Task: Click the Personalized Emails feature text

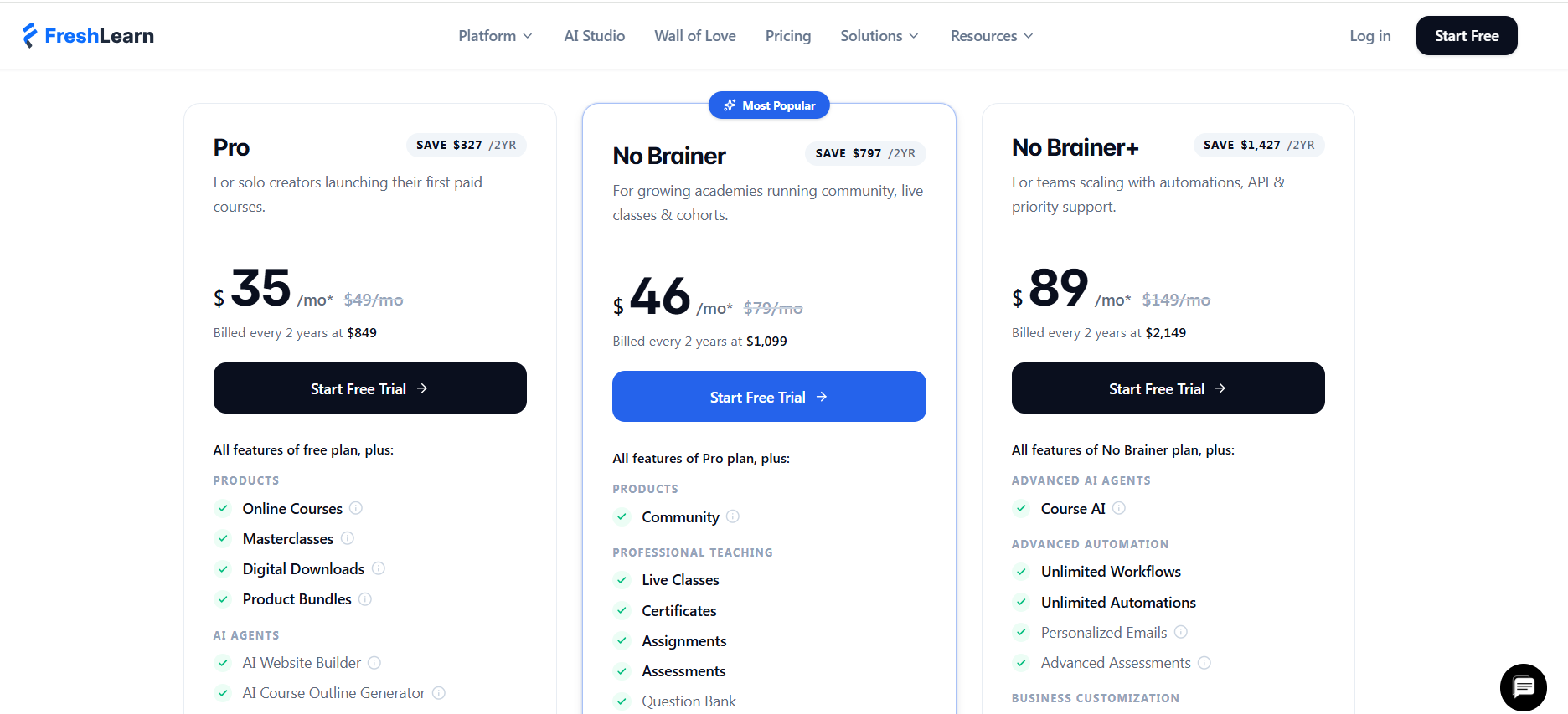Action: [1104, 633]
